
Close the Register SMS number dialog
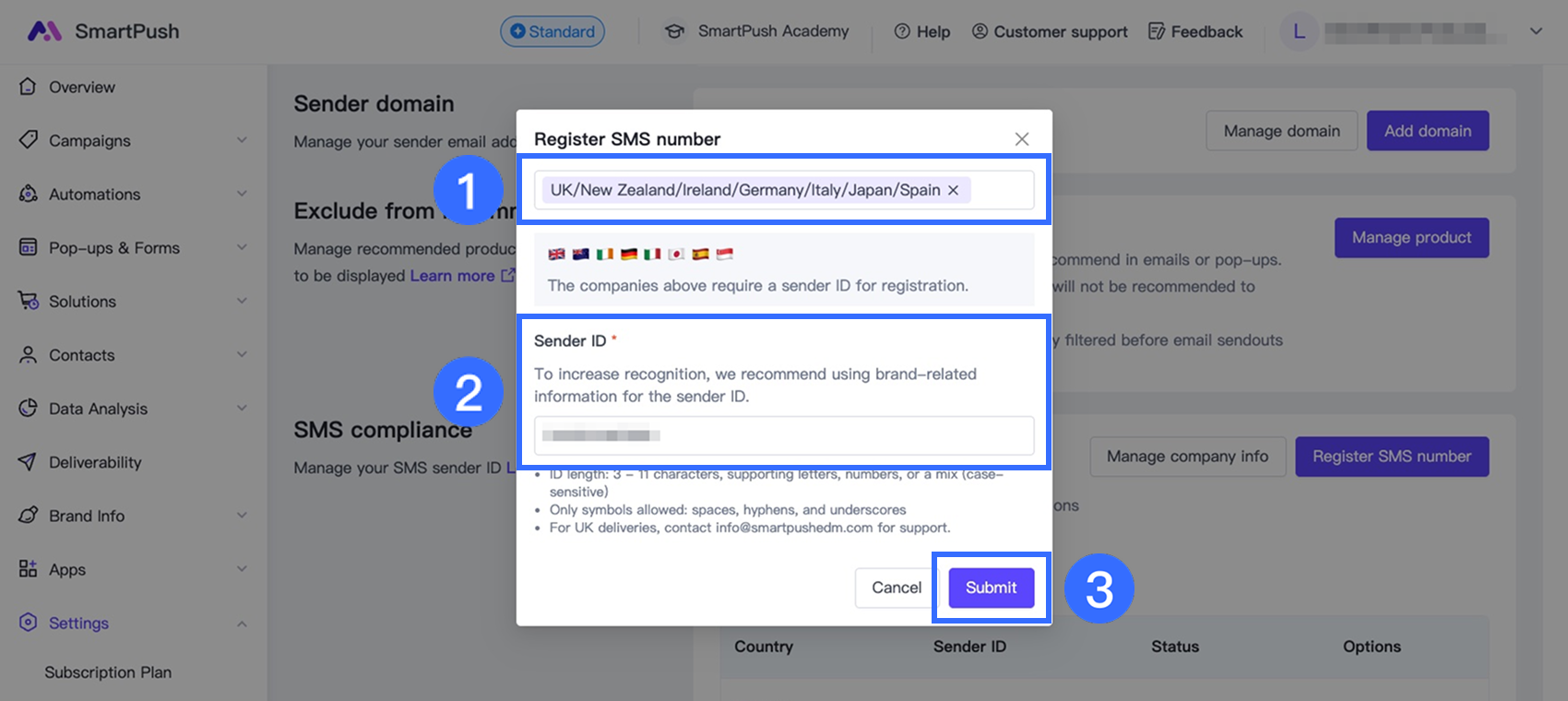[1021, 139]
